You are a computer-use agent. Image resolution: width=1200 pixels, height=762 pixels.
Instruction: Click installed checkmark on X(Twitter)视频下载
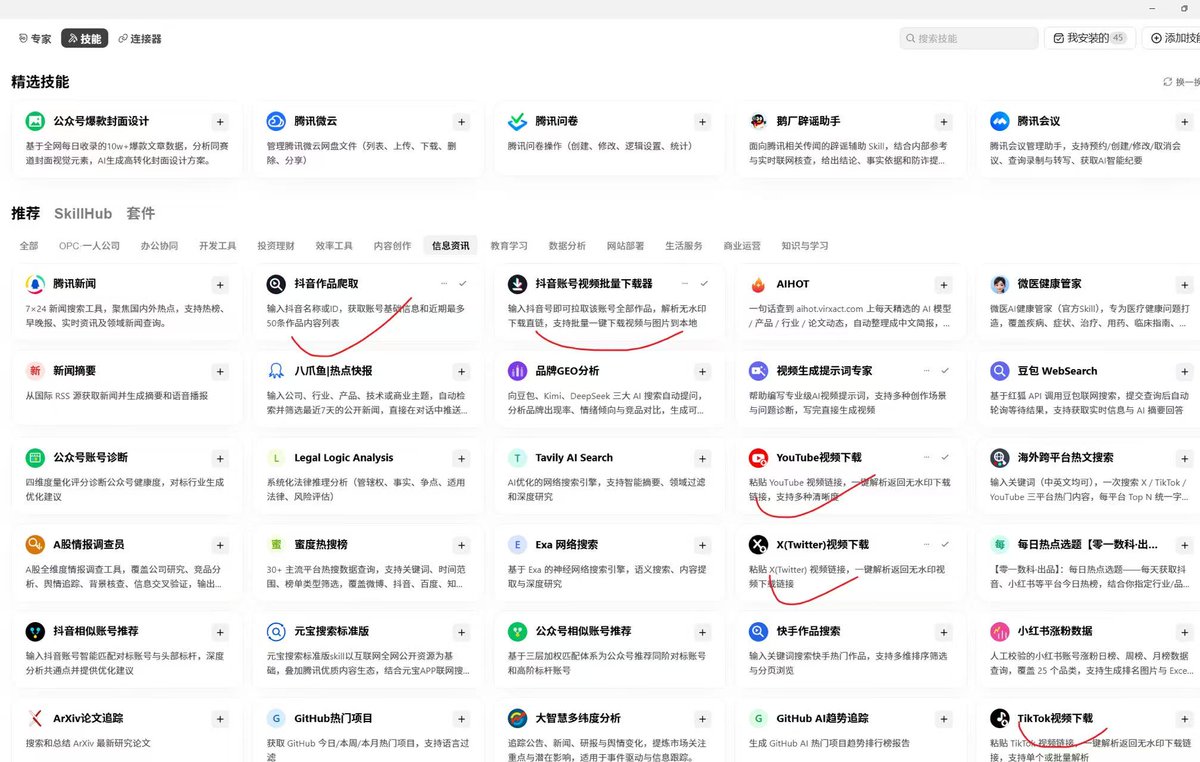pos(945,544)
